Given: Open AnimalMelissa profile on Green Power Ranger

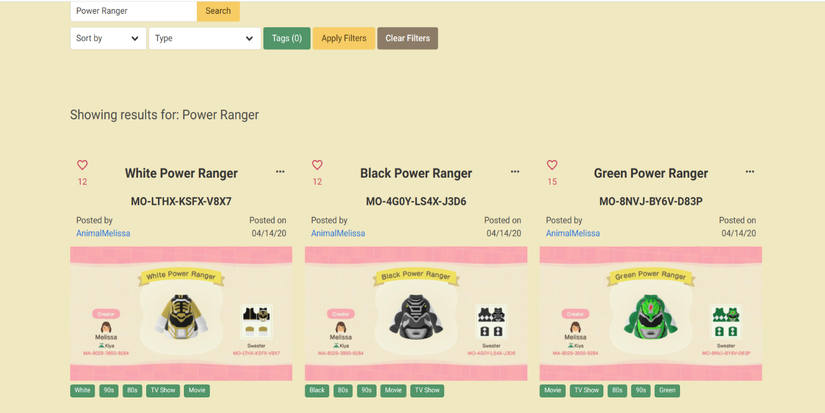Looking at the screenshot, I should [572, 233].
